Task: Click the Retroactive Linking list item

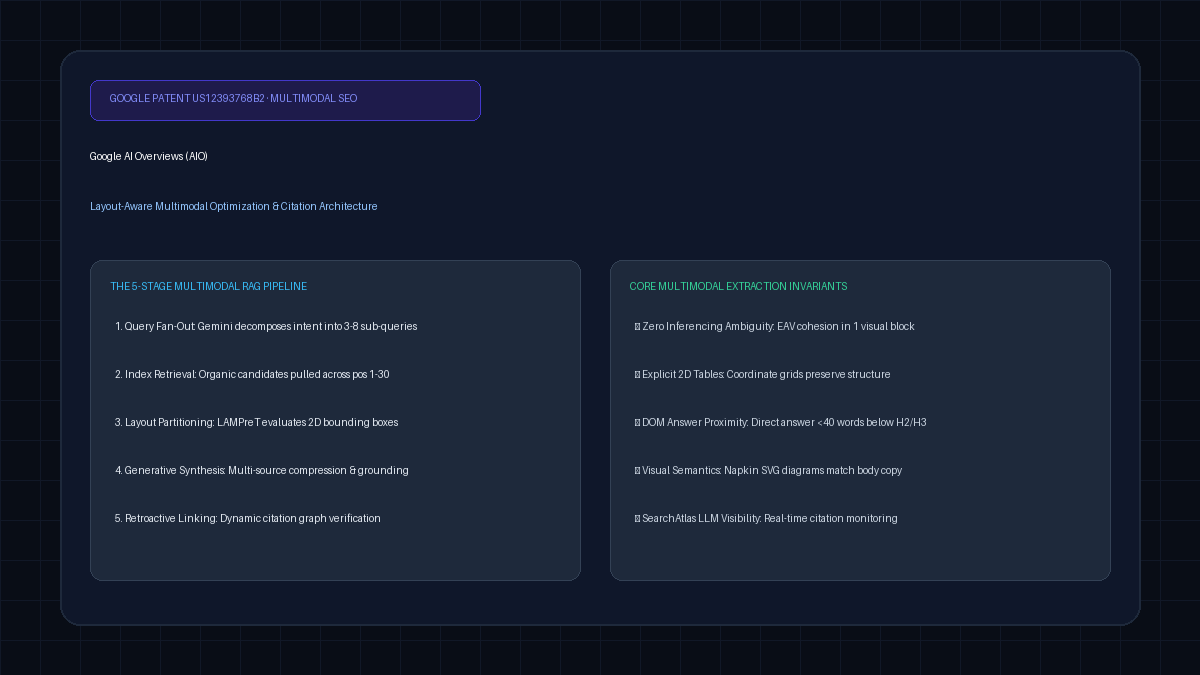Action: tap(247, 518)
